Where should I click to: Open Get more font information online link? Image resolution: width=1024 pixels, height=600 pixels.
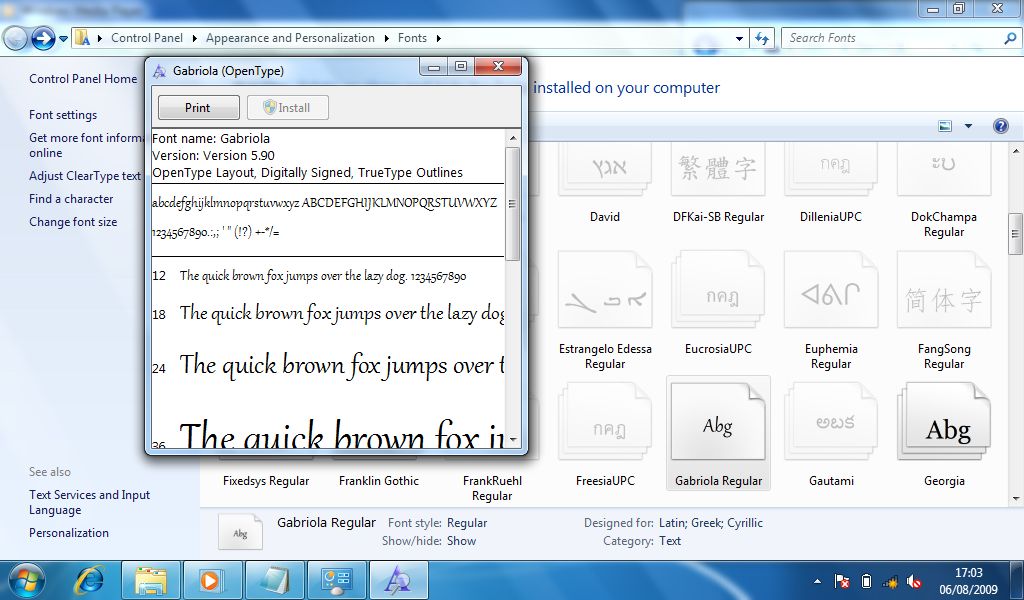coord(86,145)
